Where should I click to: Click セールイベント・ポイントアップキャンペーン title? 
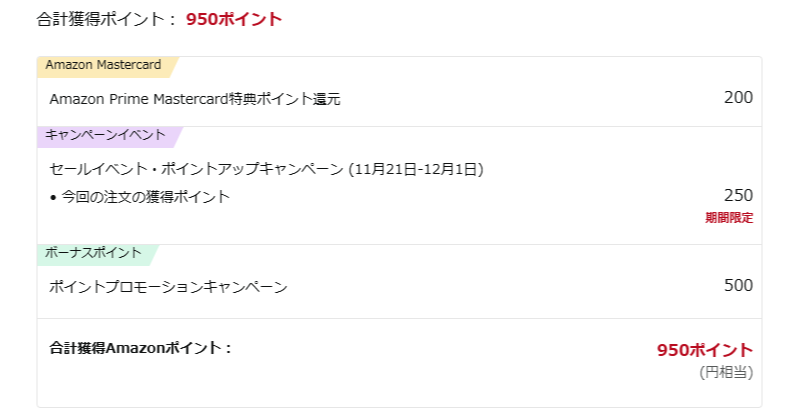click(x=196, y=168)
